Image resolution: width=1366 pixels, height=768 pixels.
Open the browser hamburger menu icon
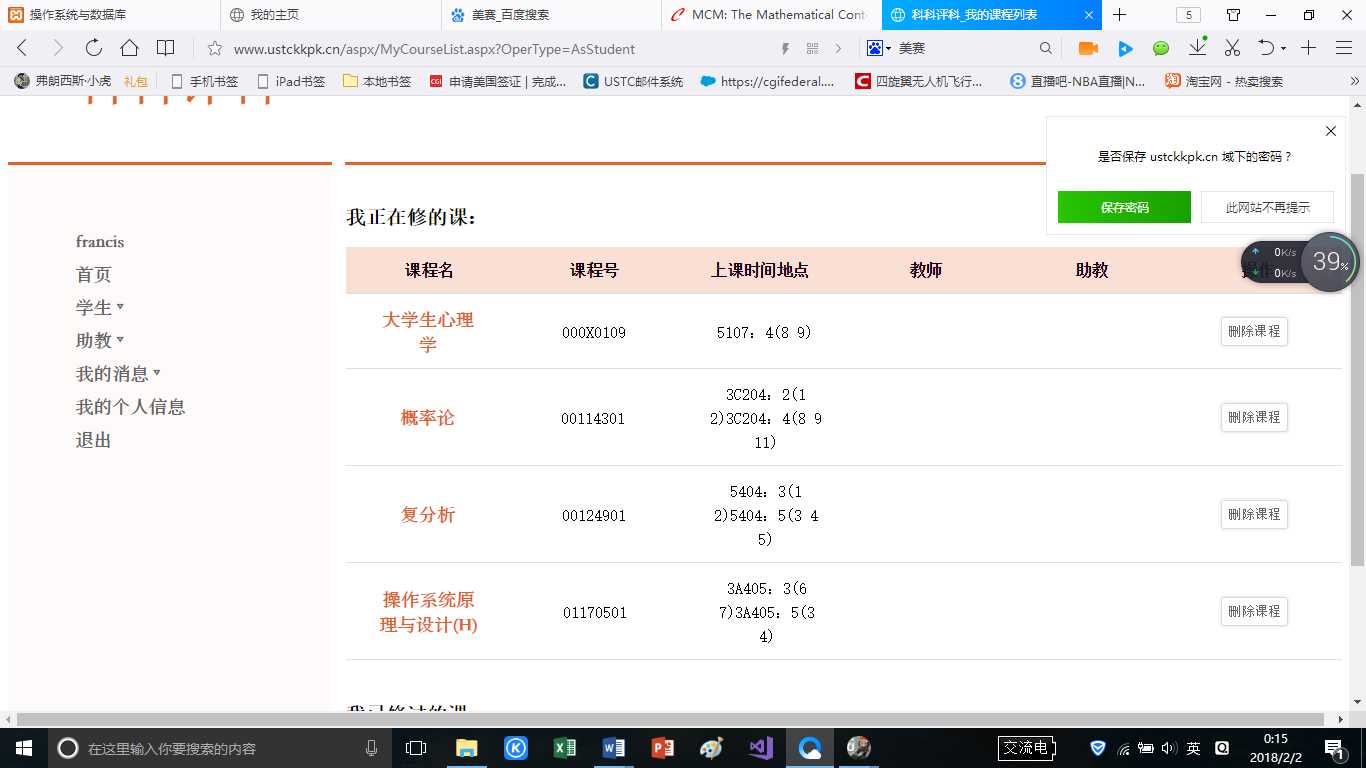pyautogui.click(x=1344, y=48)
